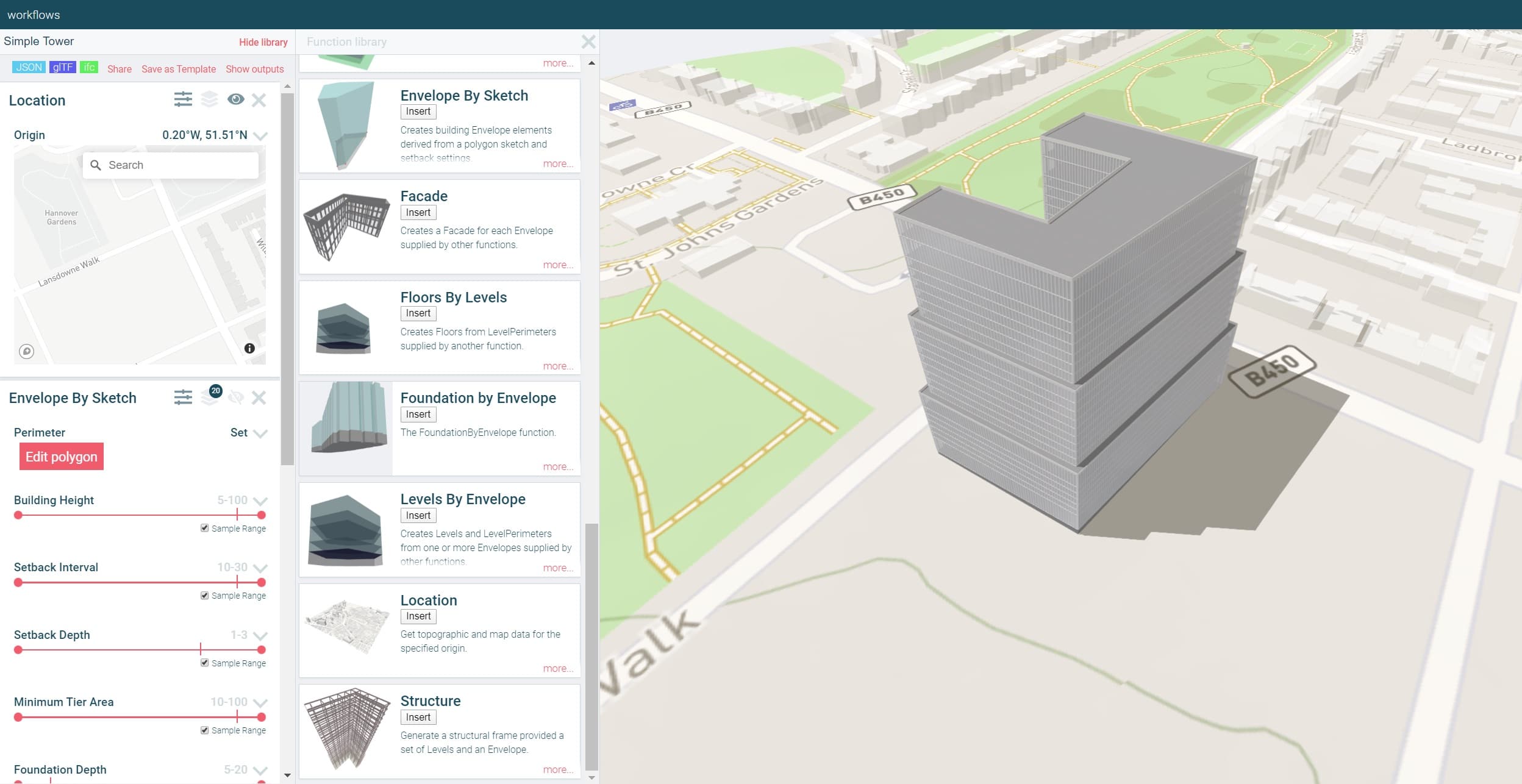Click the Location layers stack icon

(x=209, y=99)
